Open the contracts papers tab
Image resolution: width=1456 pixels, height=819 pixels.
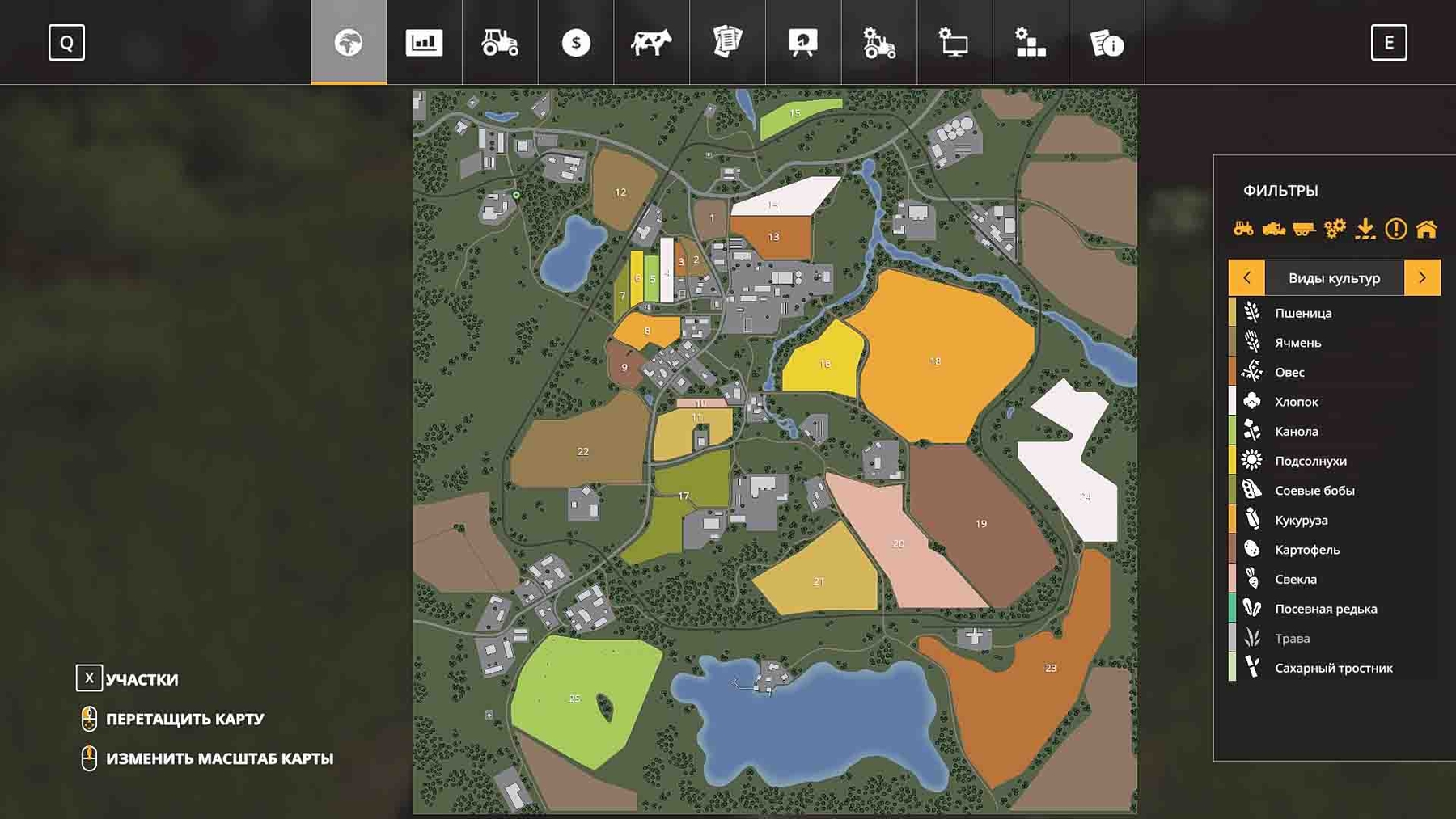pyautogui.click(x=727, y=43)
